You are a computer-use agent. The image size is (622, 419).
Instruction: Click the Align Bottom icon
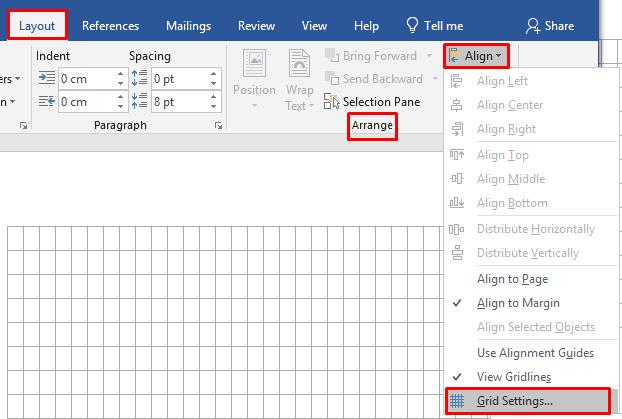(457, 203)
